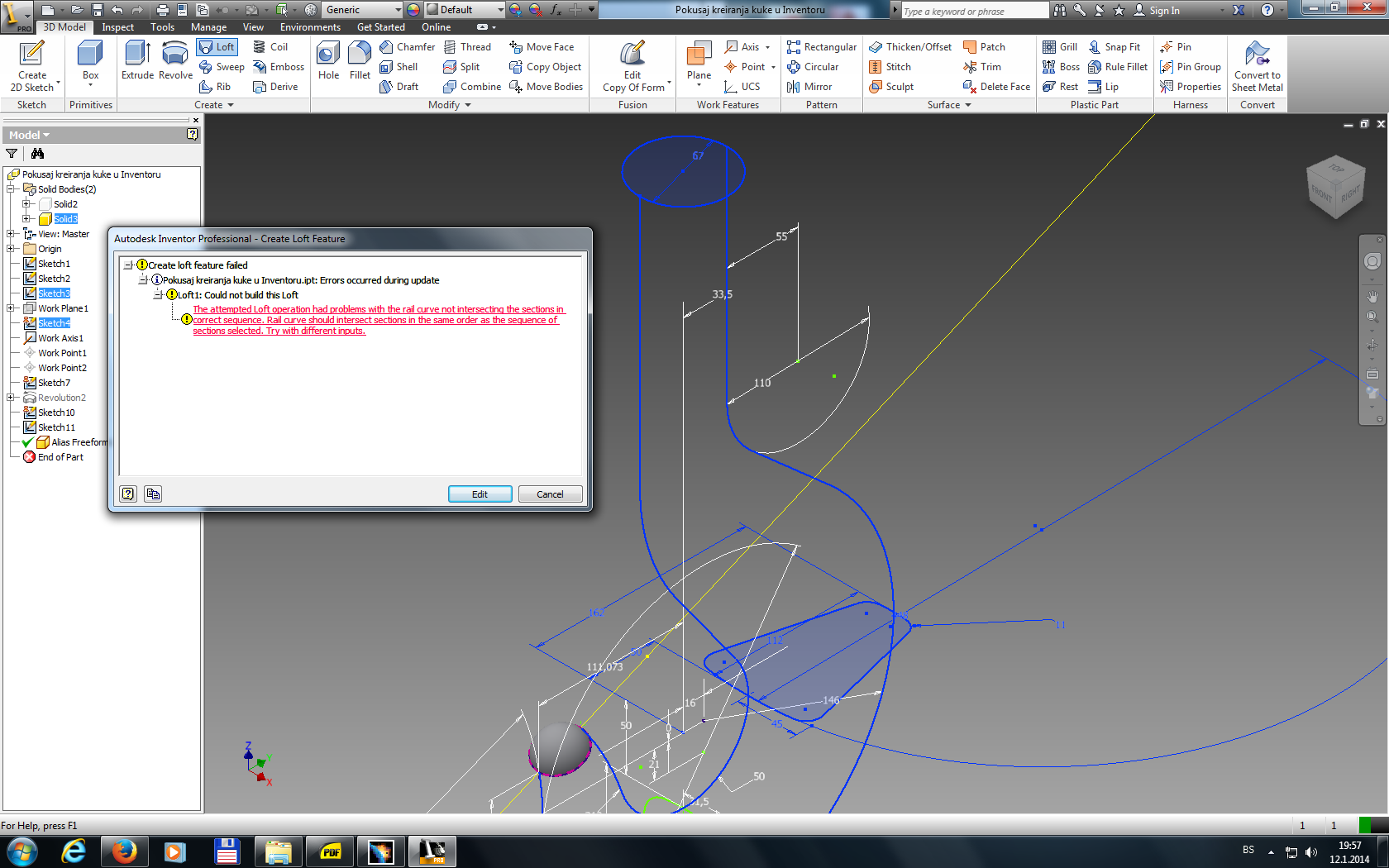Image resolution: width=1389 pixels, height=868 pixels.
Task: Choose the Patch surface tool
Action: [984, 47]
